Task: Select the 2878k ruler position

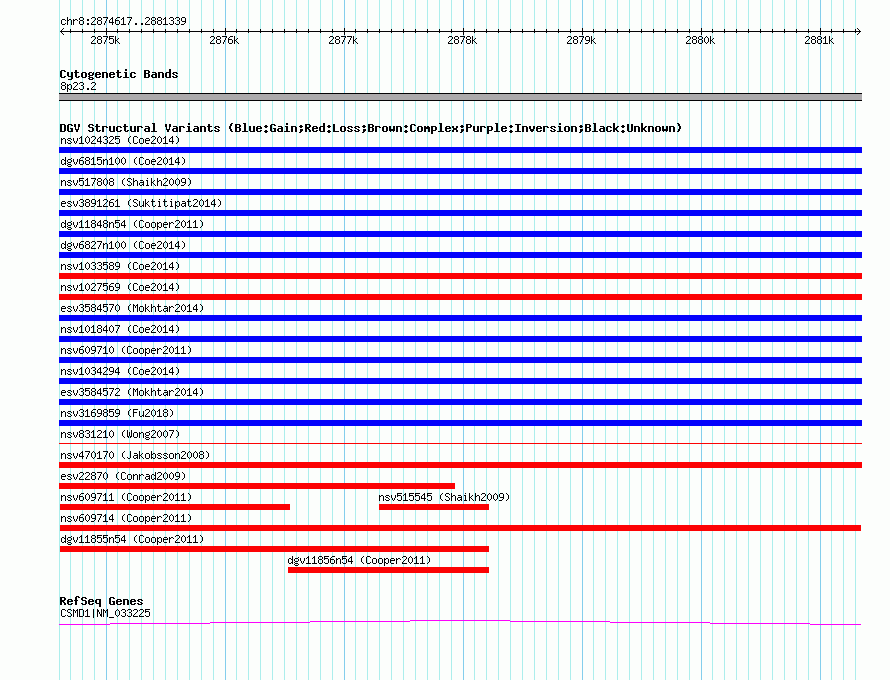Action: [x=462, y=40]
